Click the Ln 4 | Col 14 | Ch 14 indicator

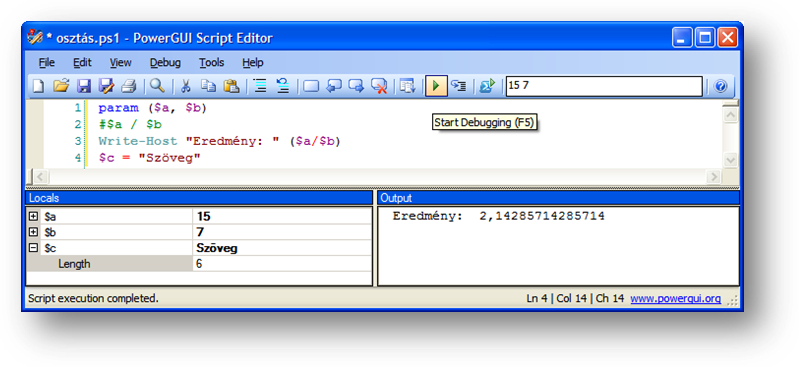575,299
